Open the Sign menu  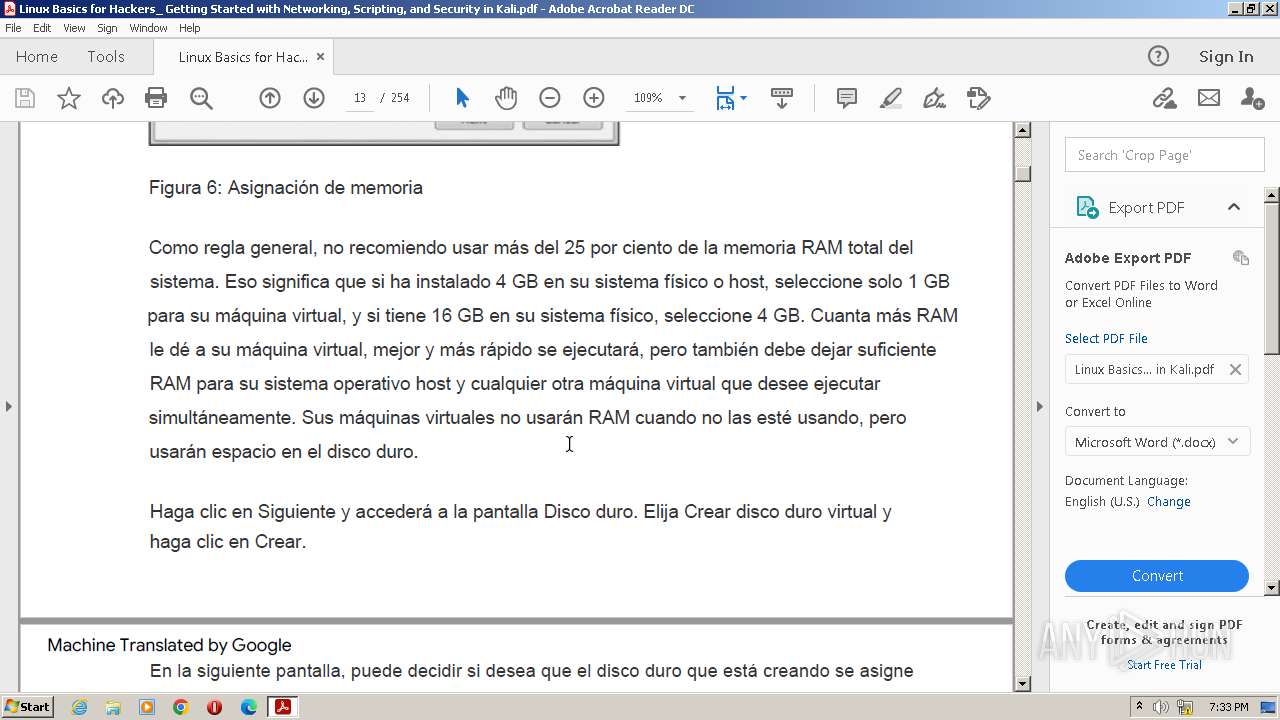click(x=107, y=28)
